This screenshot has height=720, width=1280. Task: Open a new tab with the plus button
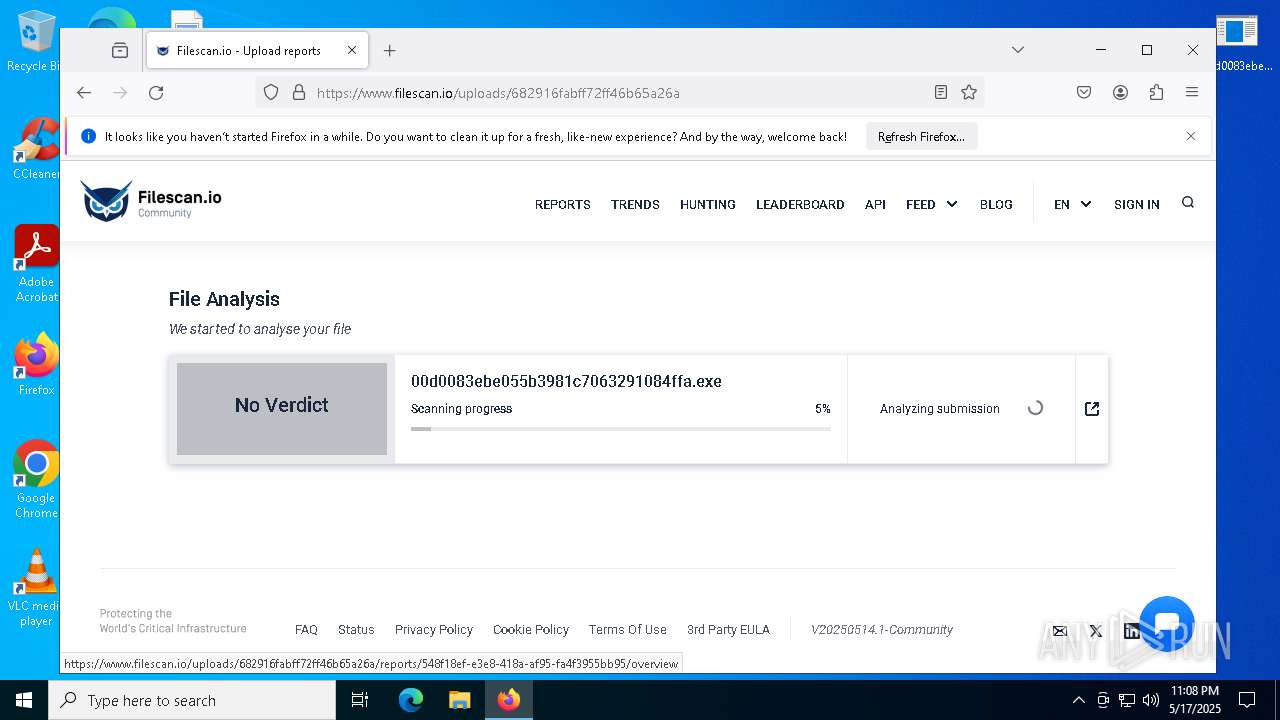pyautogui.click(x=390, y=50)
